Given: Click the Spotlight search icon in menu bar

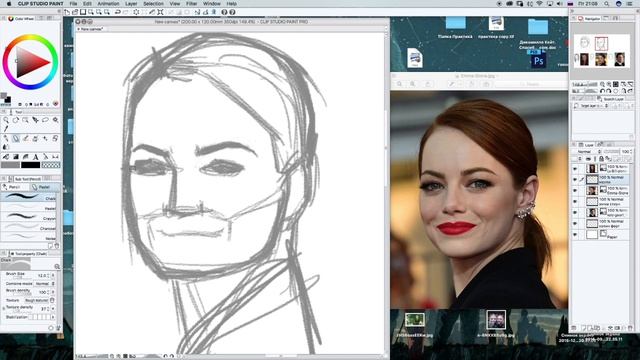Looking at the screenshot, I should click(607, 4).
